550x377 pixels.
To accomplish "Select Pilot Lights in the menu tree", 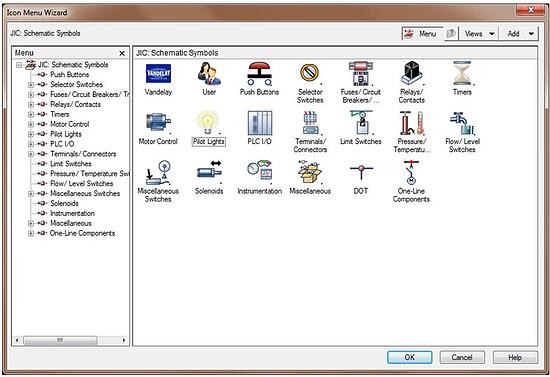I will click(x=66, y=134).
